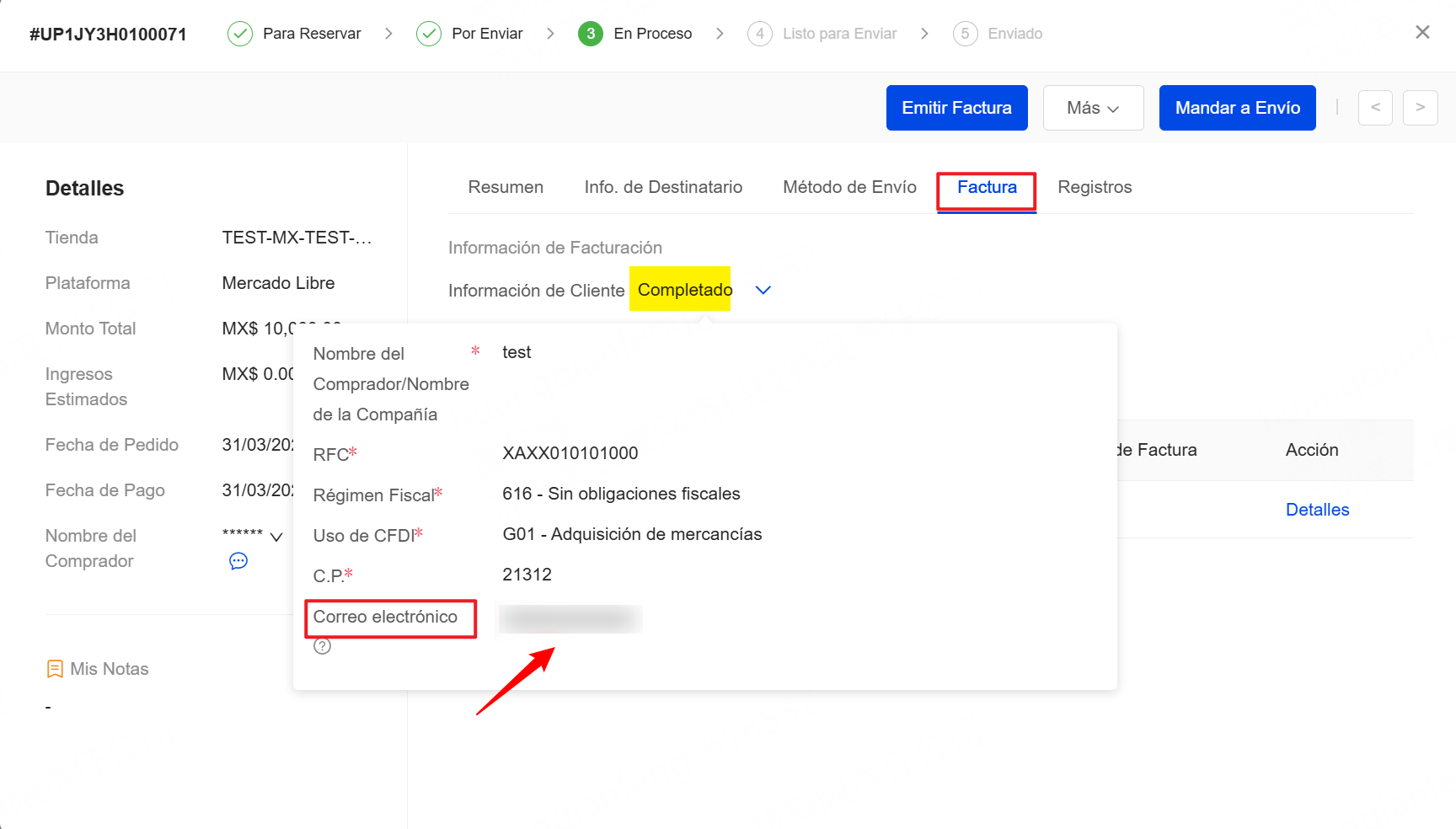Click the Mandar a Envío button
The height and width of the screenshot is (829, 1456).
tap(1238, 108)
